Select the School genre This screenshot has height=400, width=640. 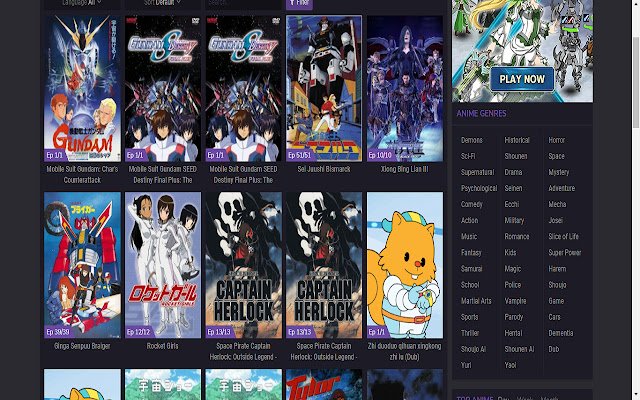coord(470,285)
